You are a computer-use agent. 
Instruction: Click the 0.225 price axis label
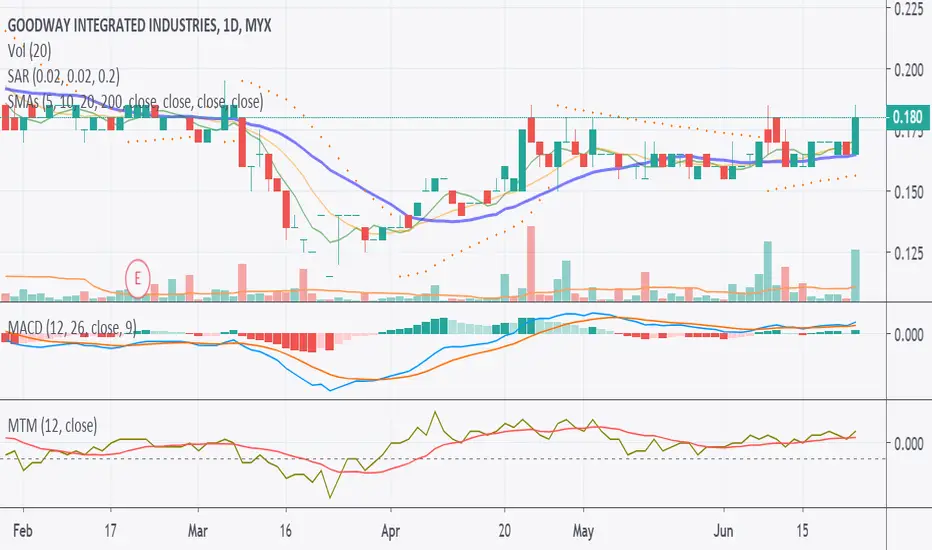point(909,8)
